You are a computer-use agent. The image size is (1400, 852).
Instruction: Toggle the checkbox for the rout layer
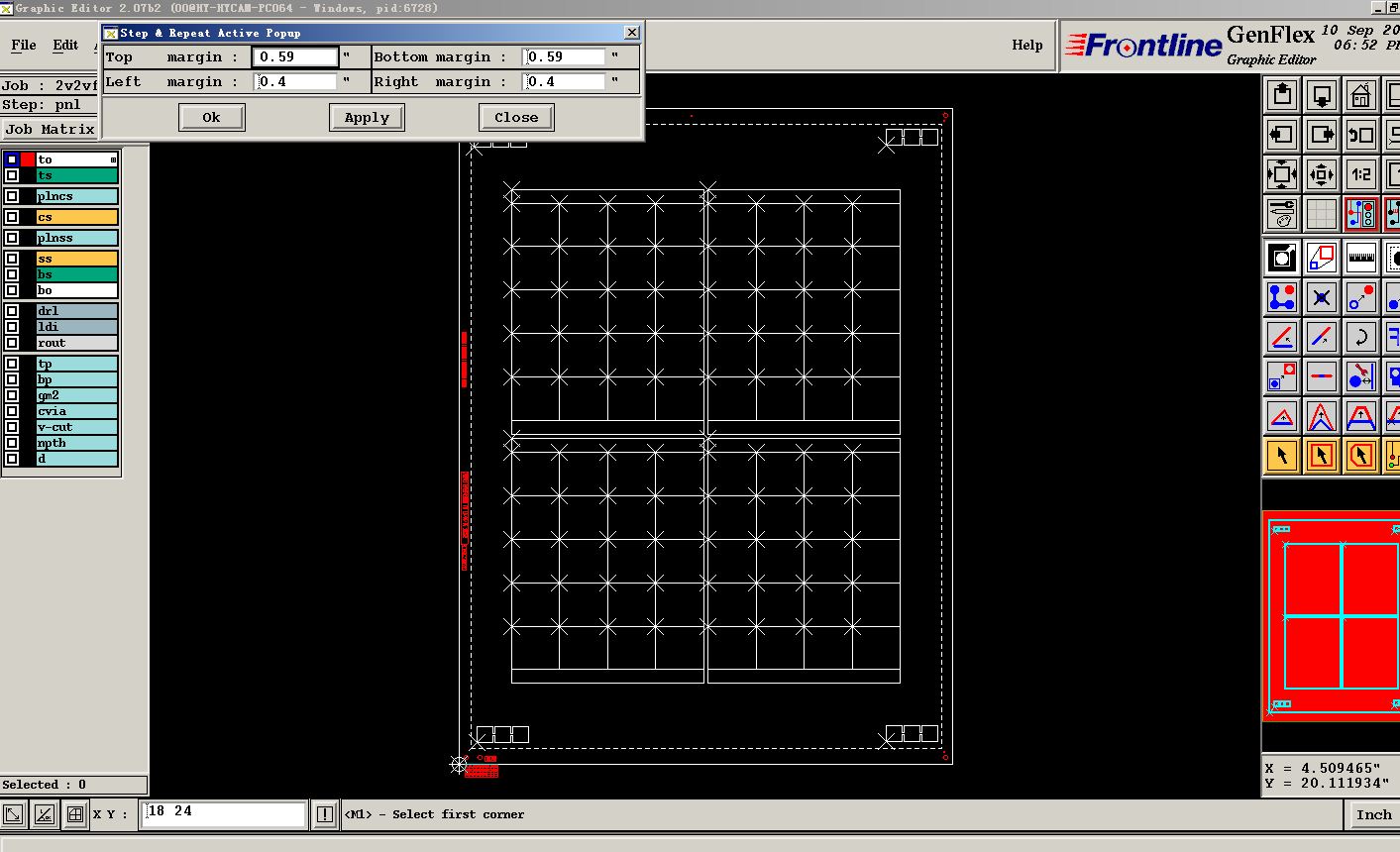(x=12, y=343)
